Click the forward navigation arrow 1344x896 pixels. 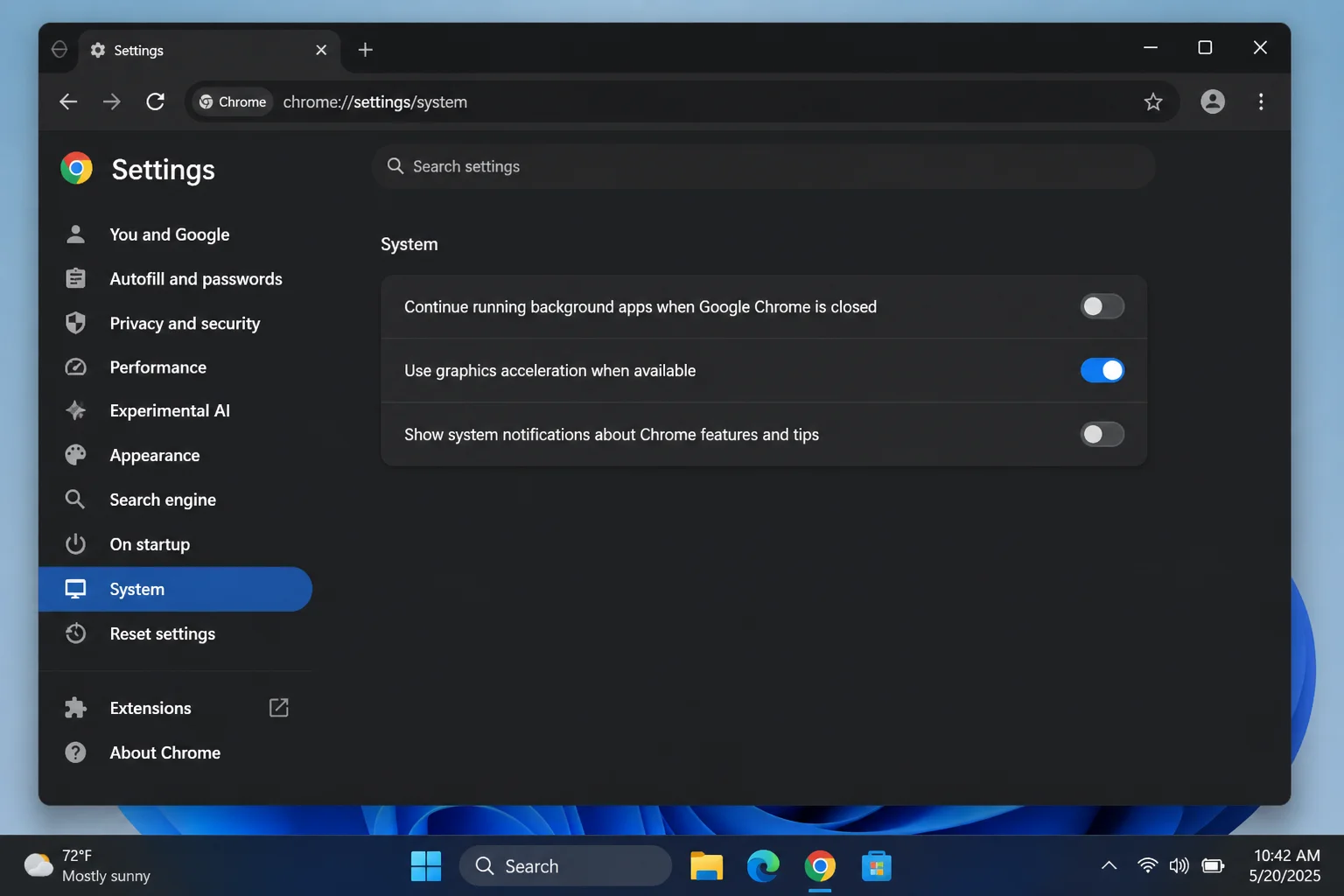pyautogui.click(x=111, y=101)
